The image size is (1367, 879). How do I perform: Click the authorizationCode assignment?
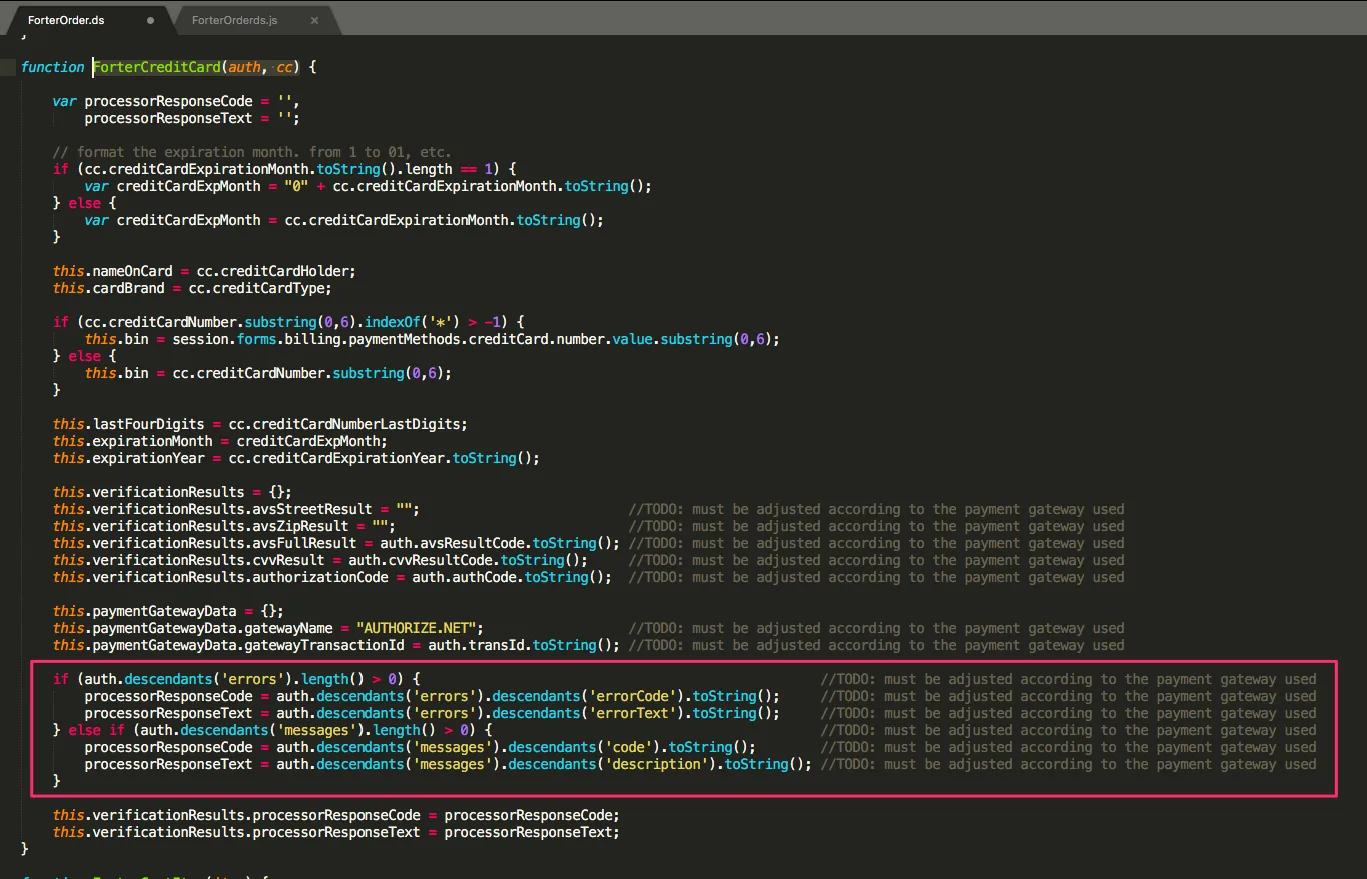click(x=332, y=577)
